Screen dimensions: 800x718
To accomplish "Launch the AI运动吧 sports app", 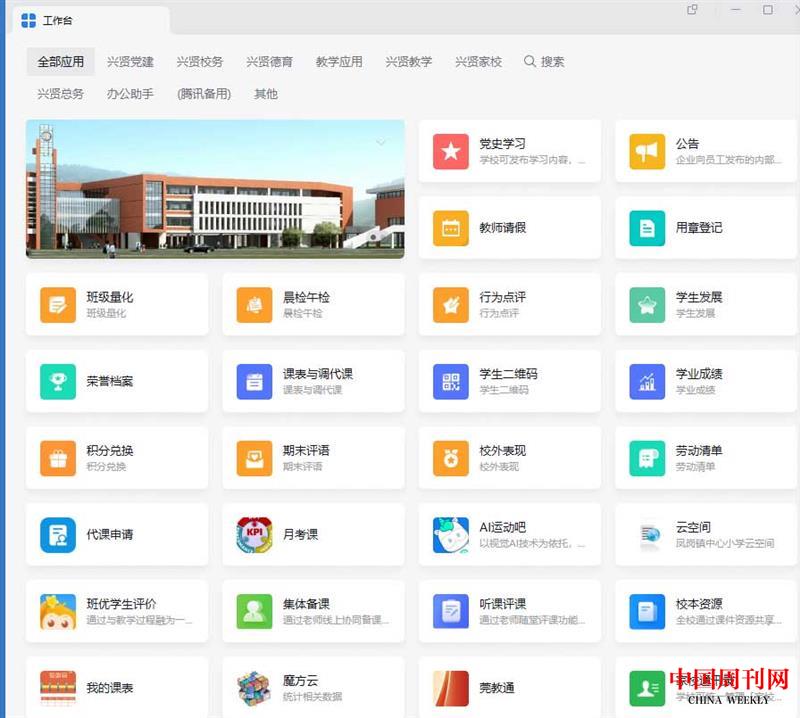I will click(510, 534).
